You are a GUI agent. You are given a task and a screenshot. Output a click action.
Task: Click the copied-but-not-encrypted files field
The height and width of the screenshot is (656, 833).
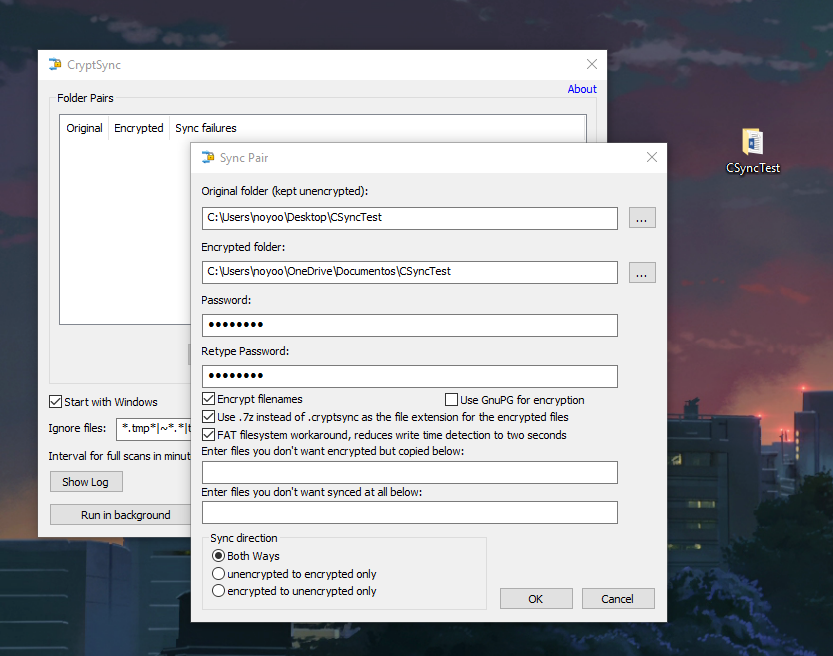(x=410, y=472)
